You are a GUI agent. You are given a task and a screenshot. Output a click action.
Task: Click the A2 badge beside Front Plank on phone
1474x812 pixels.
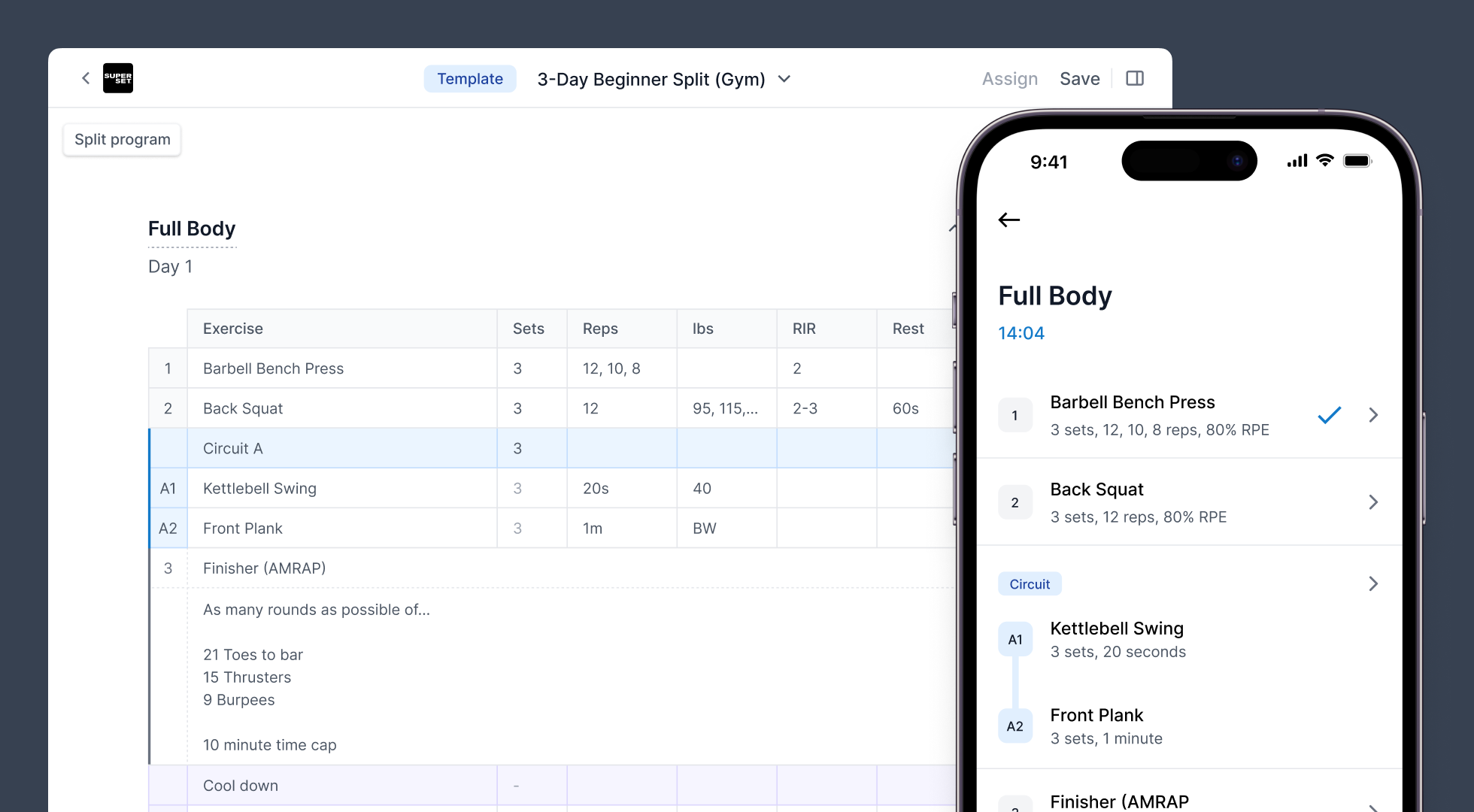[x=1015, y=726]
